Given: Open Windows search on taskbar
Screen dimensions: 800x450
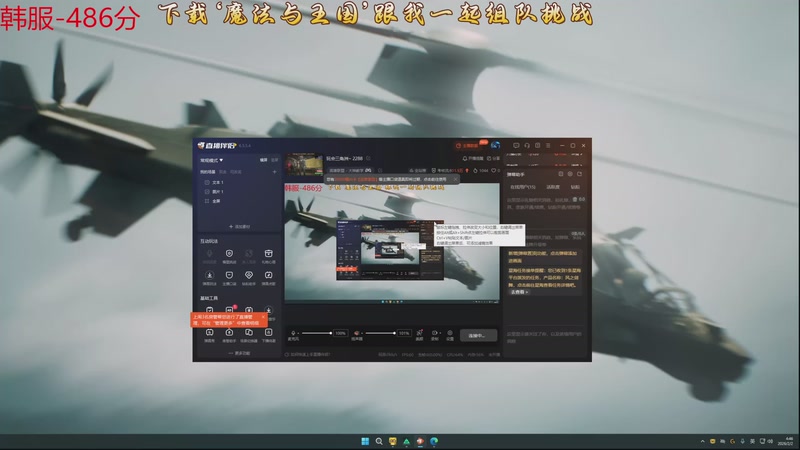Looking at the screenshot, I should (379, 441).
